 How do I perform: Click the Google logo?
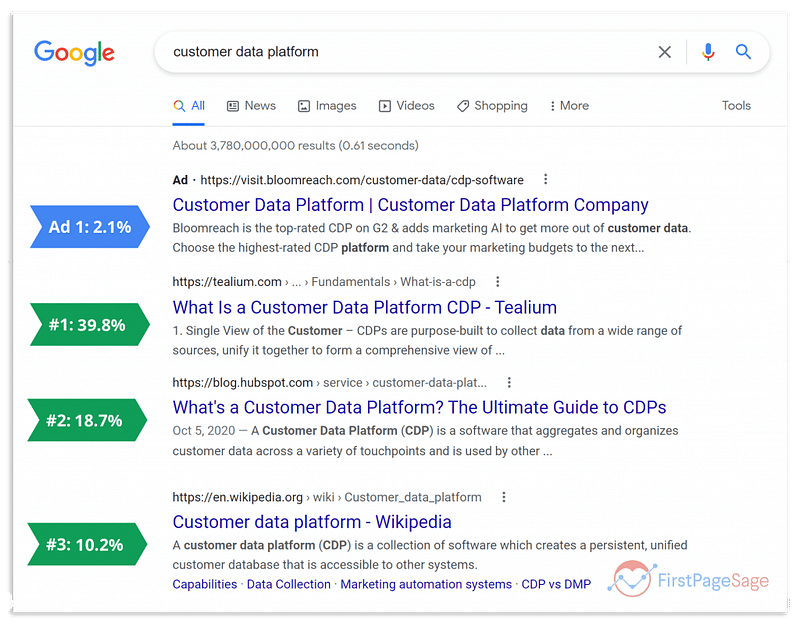click(74, 53)
